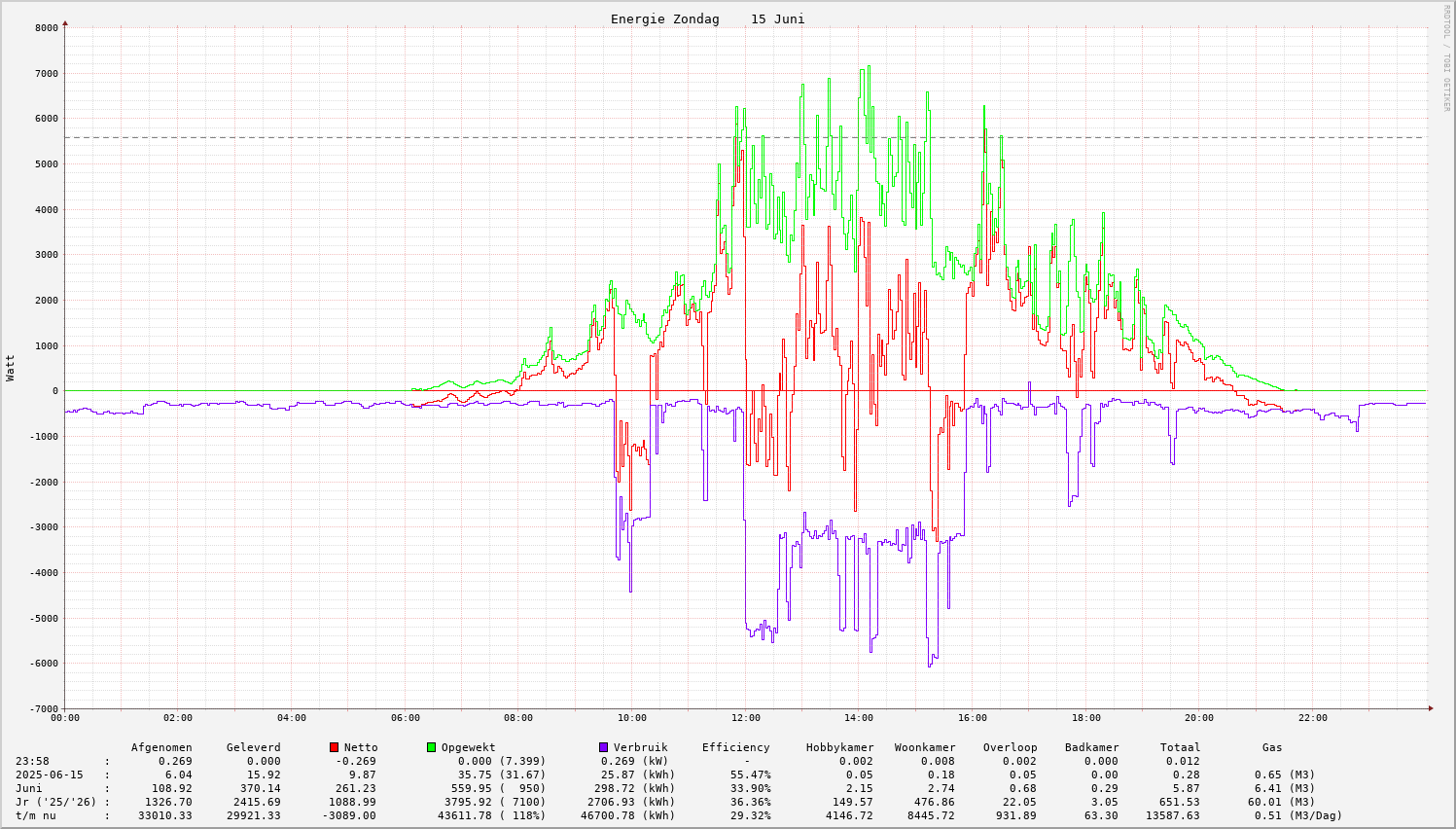Click the purple Verbruik legend swatch
Screen dimensions: 1456x829
pos(603,747)
